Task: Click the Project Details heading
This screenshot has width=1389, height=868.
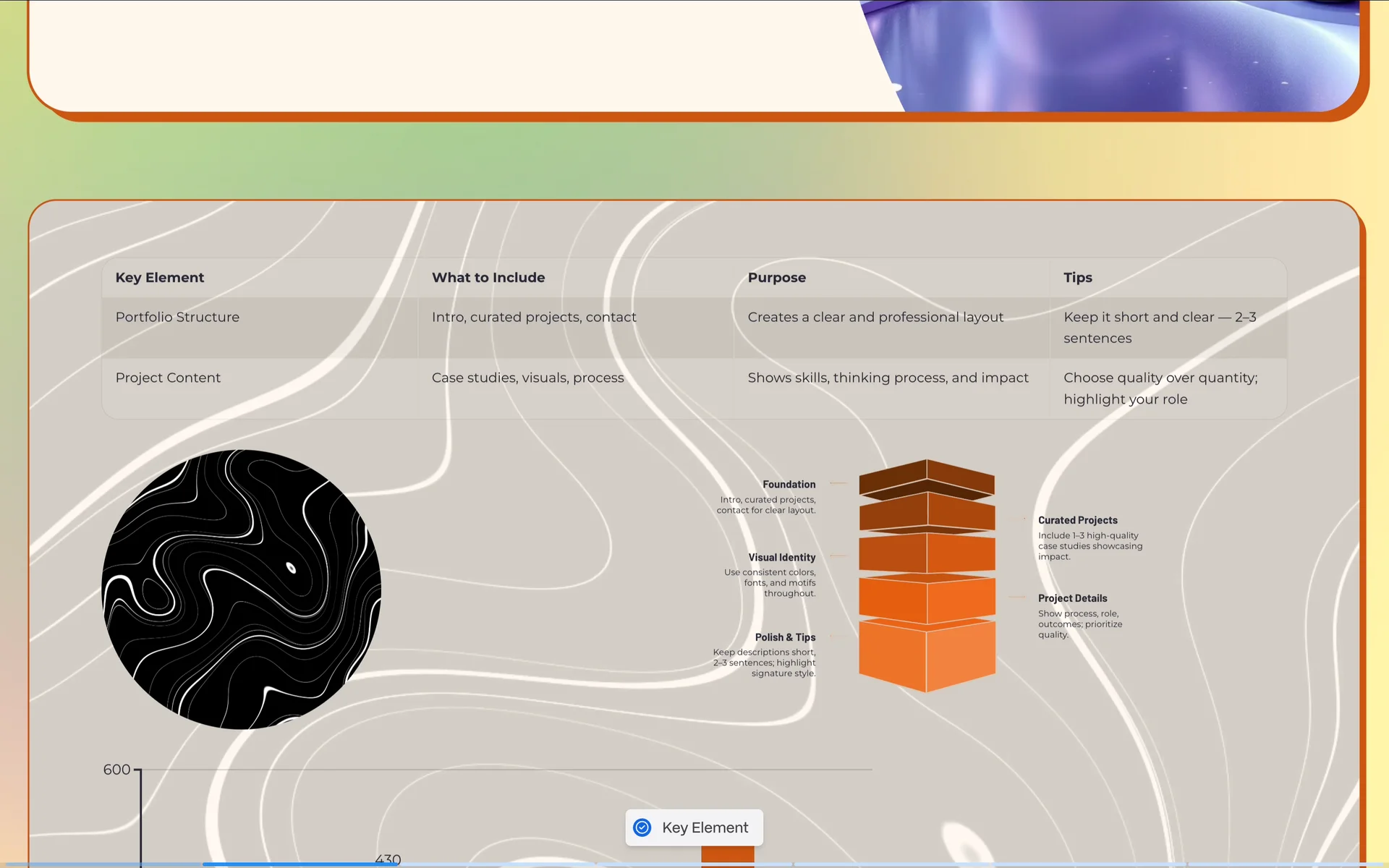Action: click(1072, 598)
